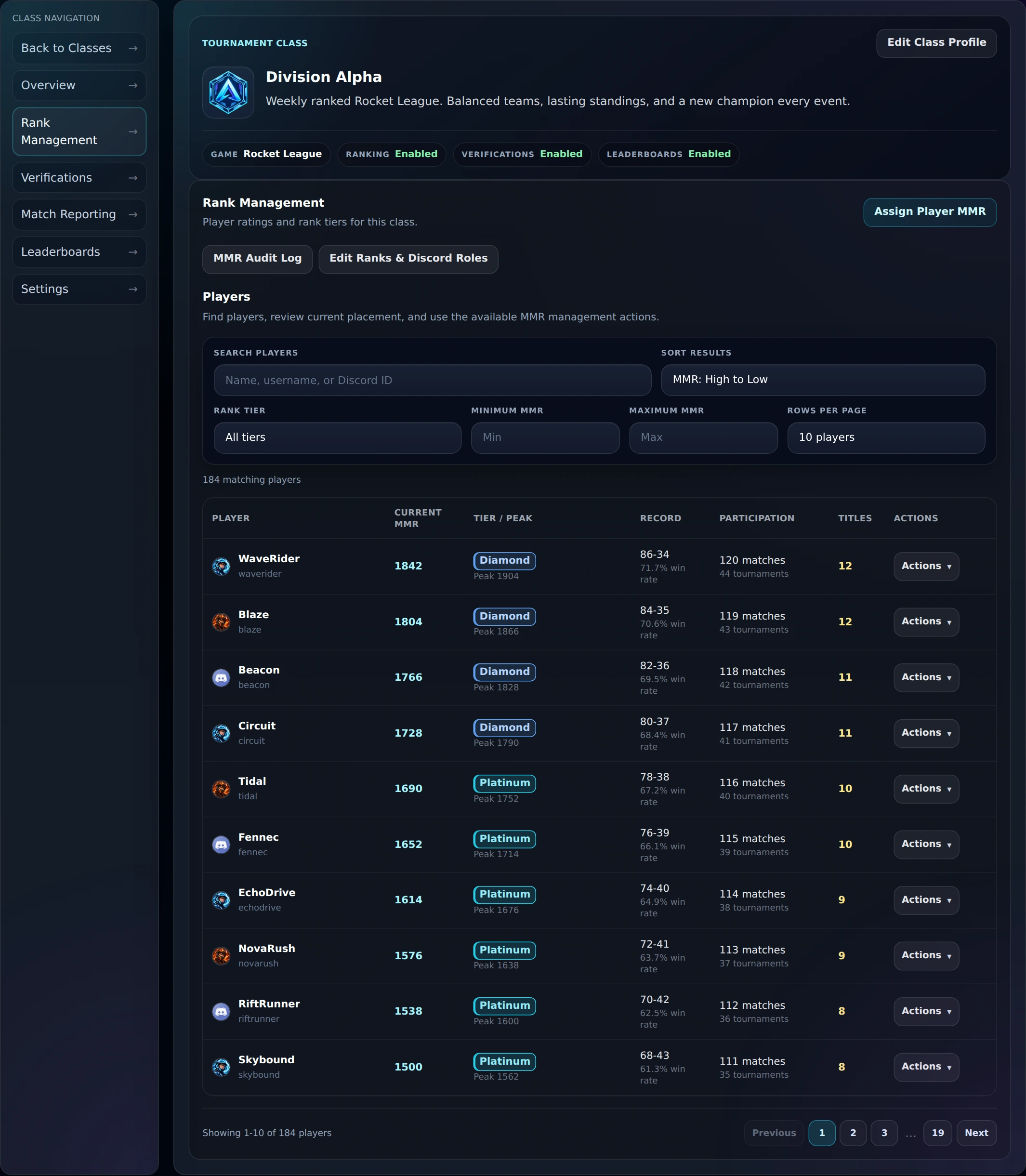Image resolution: width=1026 pixels, height=1176 pixels.
Task: Click Skybound's MMR value 1500
Action: (x=408, y=1067)
